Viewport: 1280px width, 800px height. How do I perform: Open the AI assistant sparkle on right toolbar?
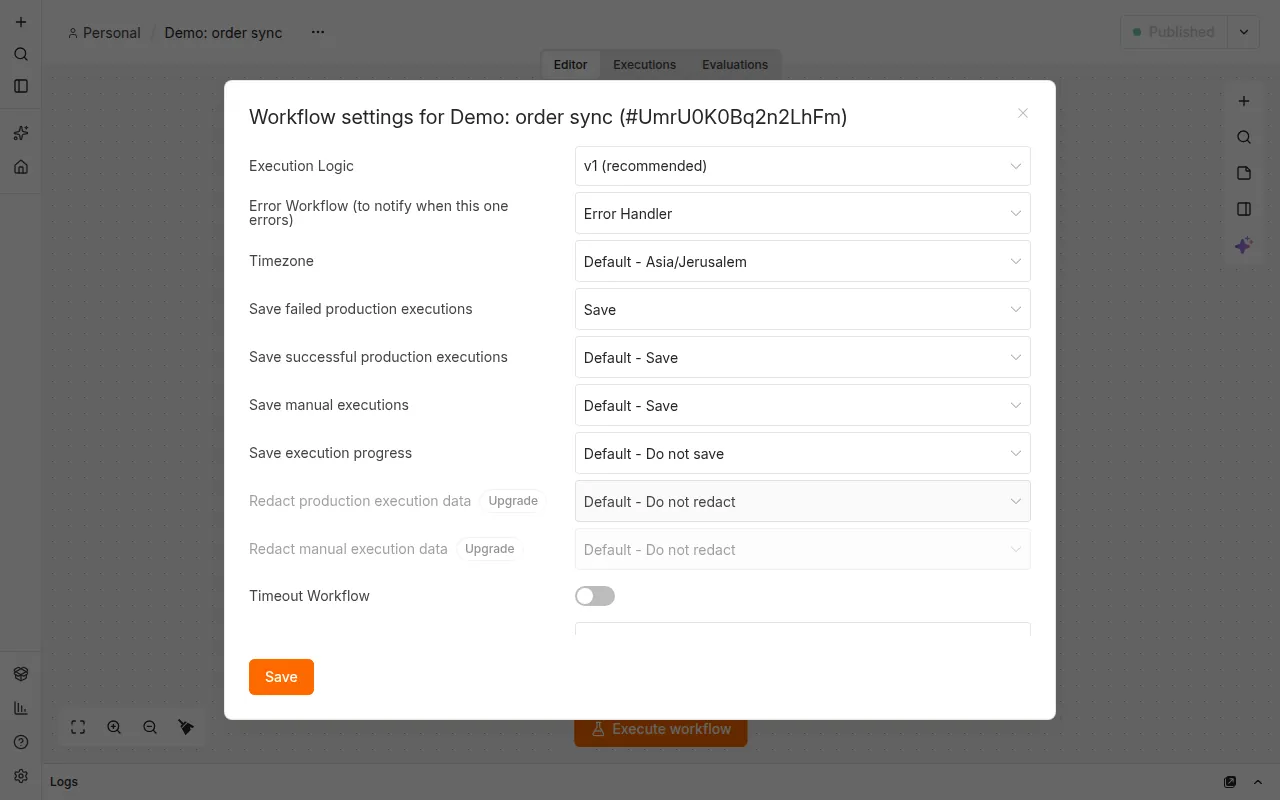tap(1244, 245)
